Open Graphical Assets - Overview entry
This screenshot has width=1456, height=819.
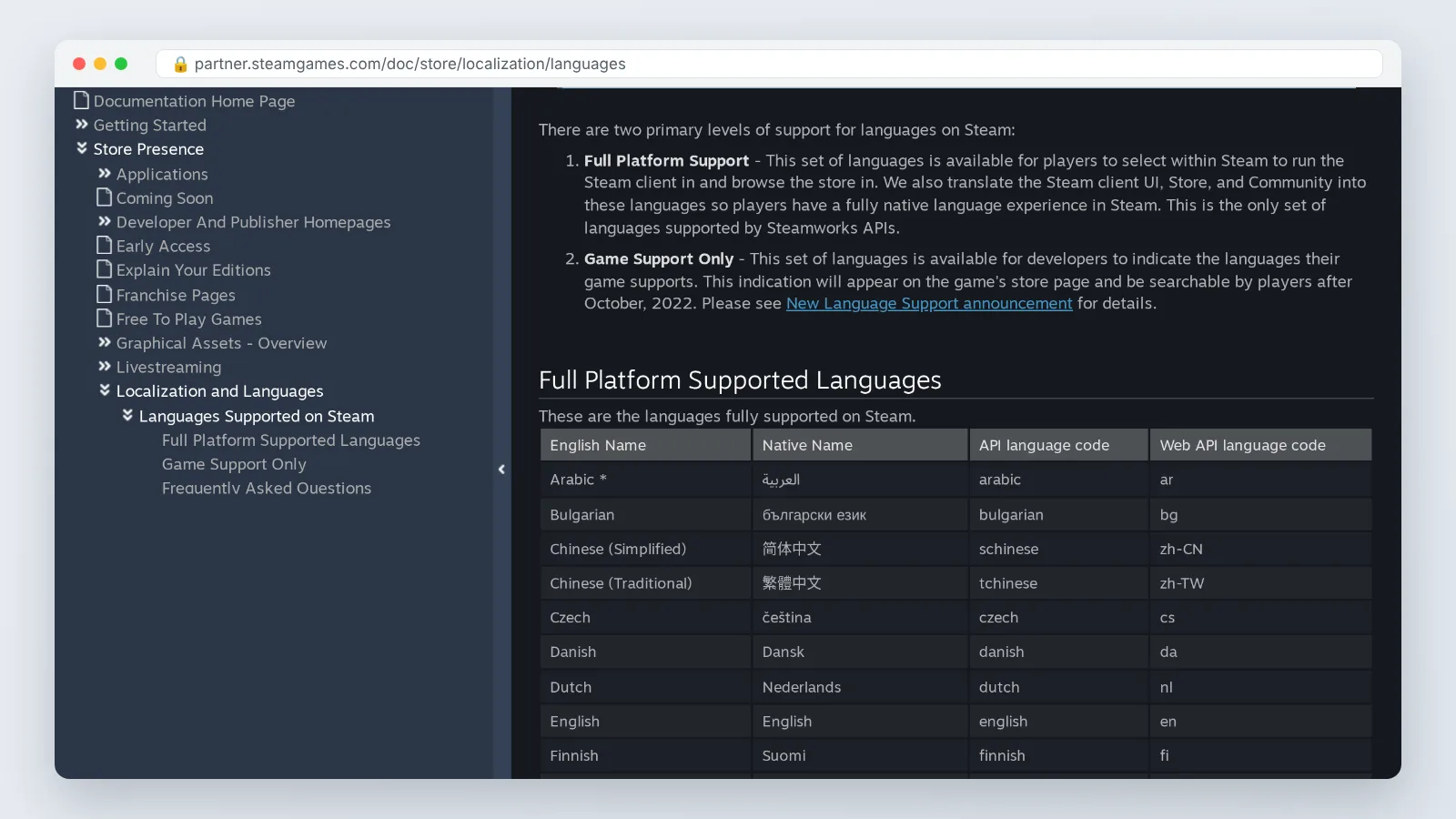pos(221,343)
